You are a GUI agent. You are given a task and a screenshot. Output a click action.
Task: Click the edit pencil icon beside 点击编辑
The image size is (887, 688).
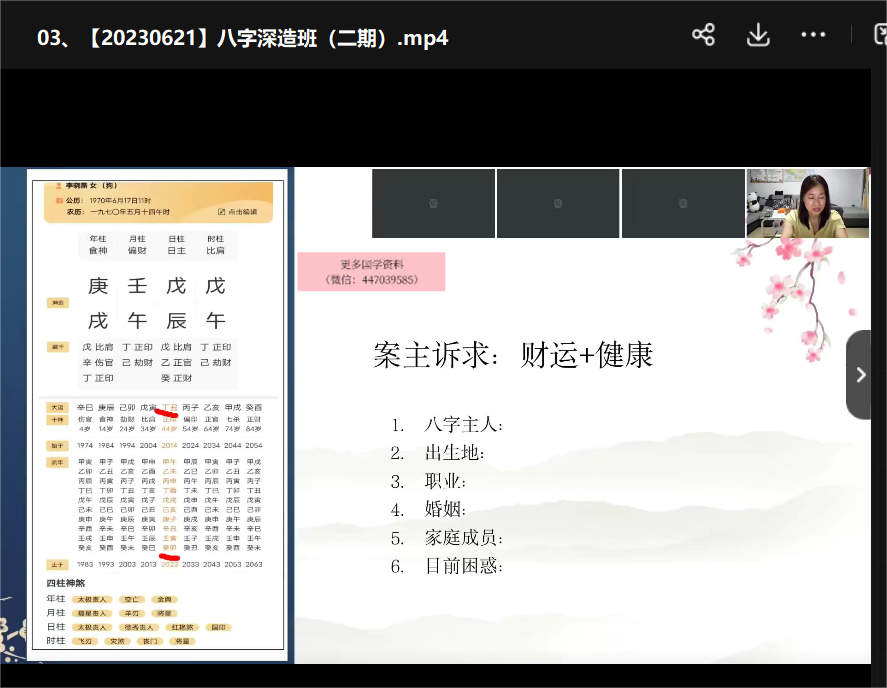click(221, 212)
